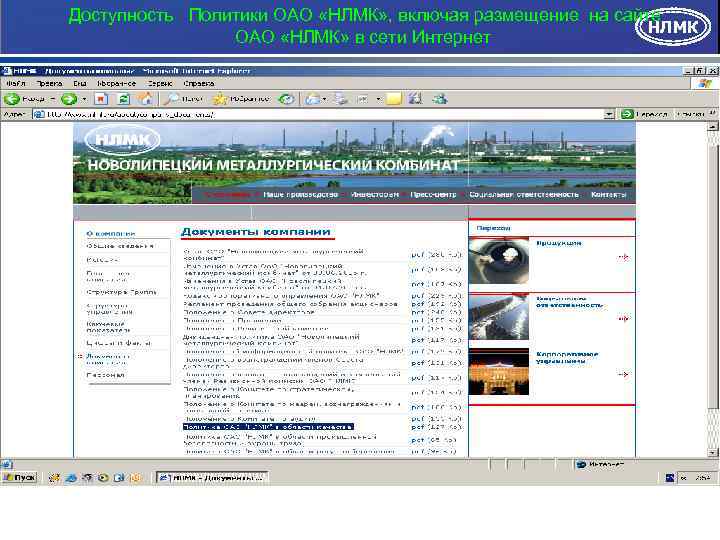Open the Ключевые показатели sidebar link

click(x=109, y=327)
